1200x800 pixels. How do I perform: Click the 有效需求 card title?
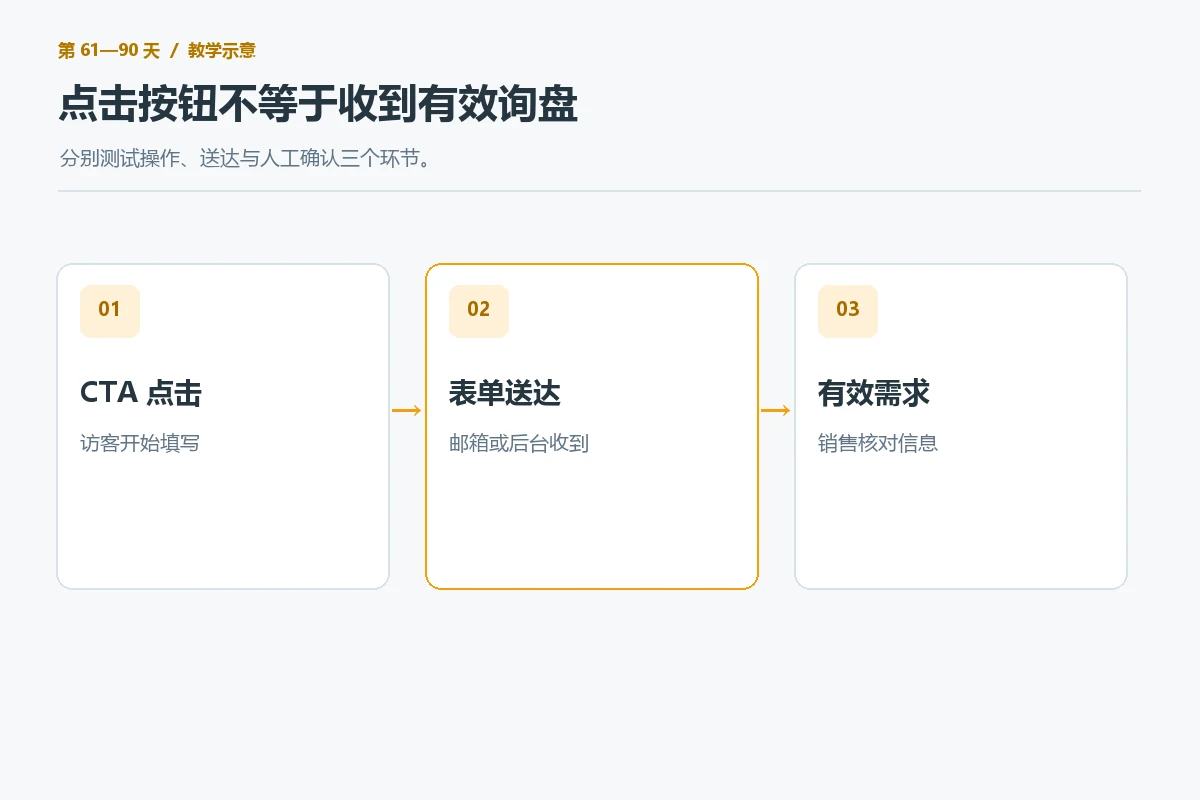click(x=874, y=393)
